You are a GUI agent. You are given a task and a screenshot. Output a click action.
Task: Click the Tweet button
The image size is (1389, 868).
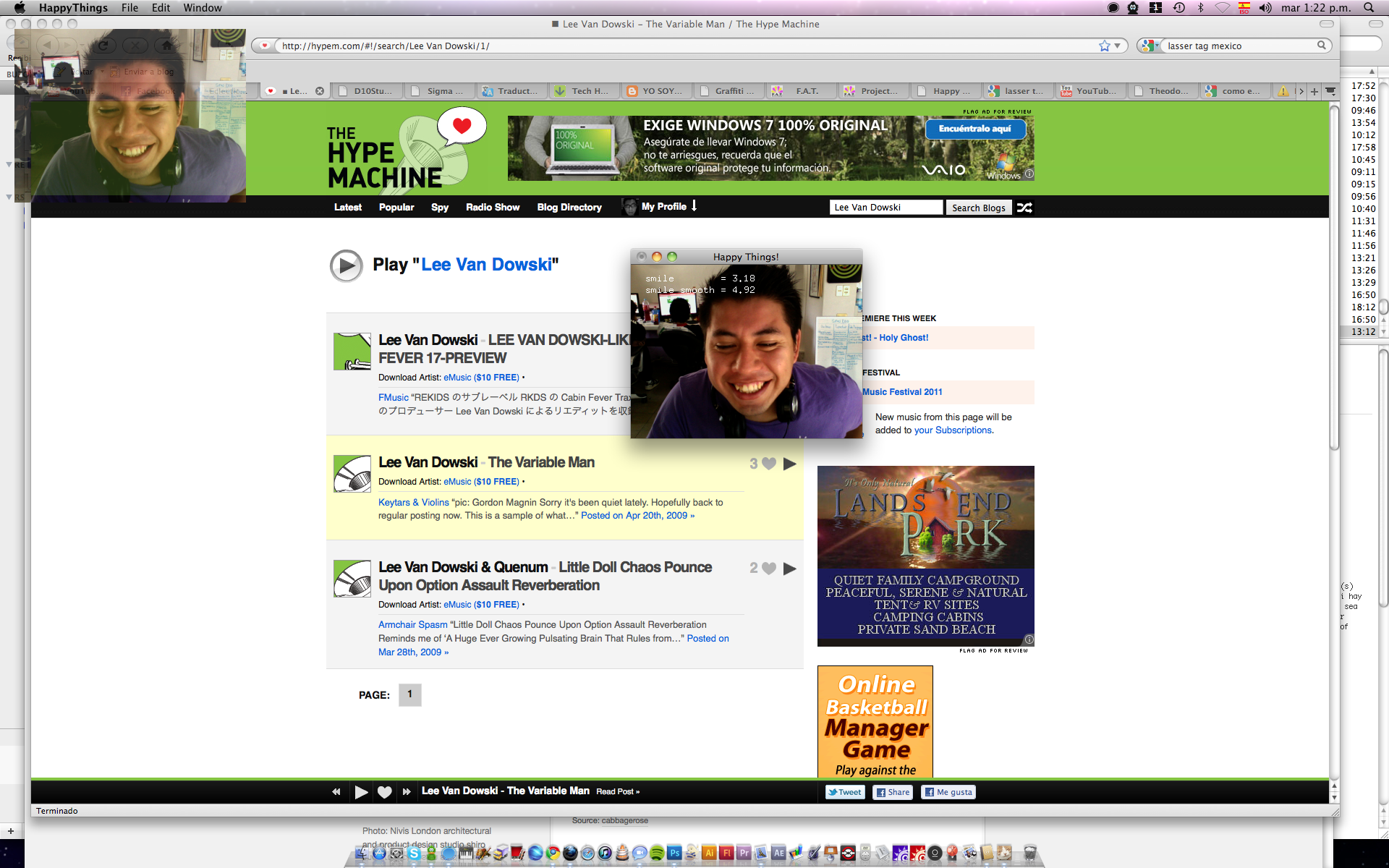pos(845,792)
